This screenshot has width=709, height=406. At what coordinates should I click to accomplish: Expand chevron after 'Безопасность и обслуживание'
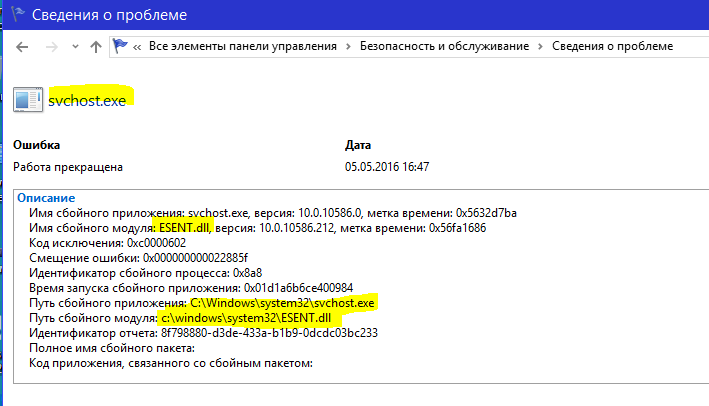point(540,47)
